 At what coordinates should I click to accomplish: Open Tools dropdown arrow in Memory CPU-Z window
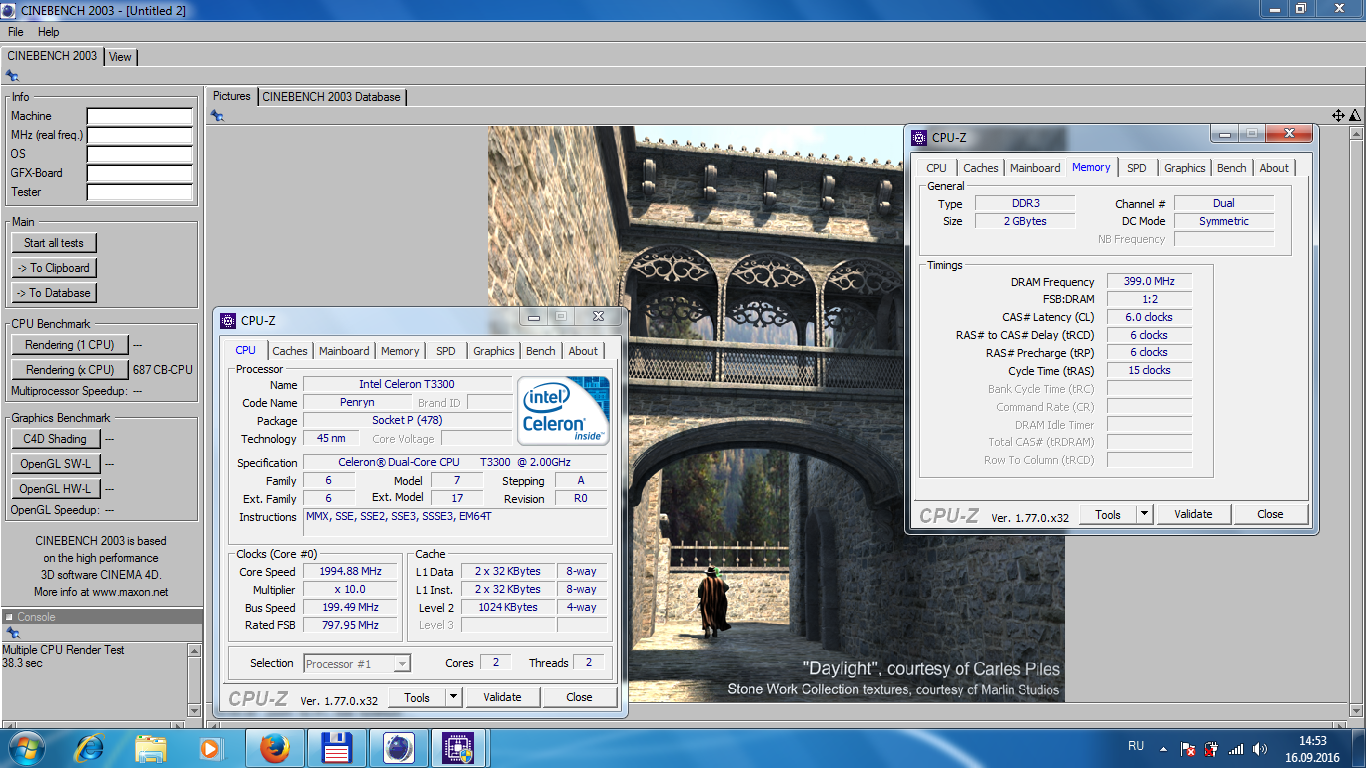[x=1144, y=514]
